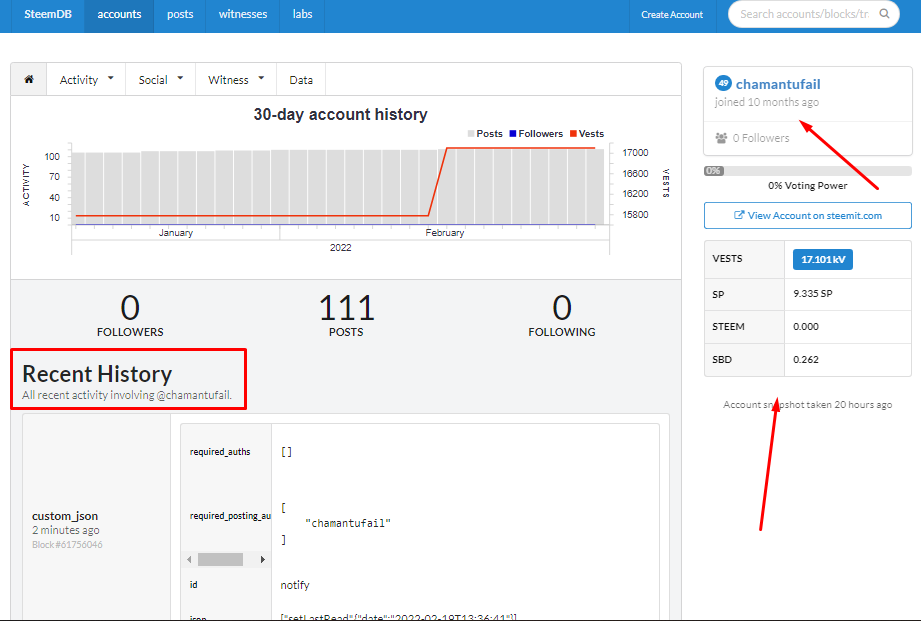The image size is (921, 621).
Task: Click the VESTS row label
Action: (727, 259)
